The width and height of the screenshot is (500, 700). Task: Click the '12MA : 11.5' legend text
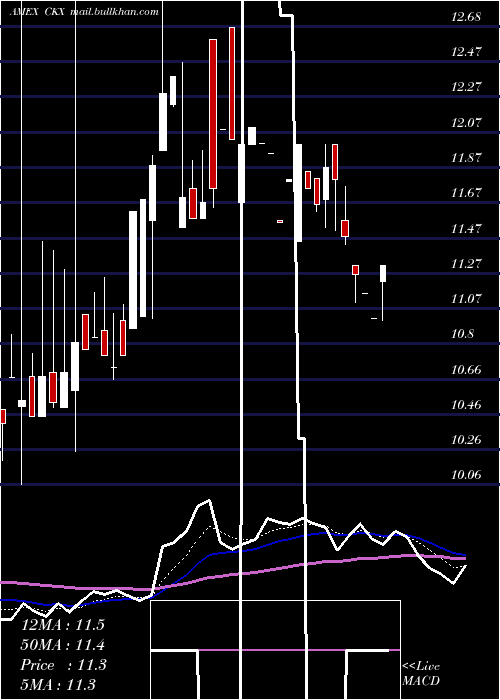(x=62, y=625)
